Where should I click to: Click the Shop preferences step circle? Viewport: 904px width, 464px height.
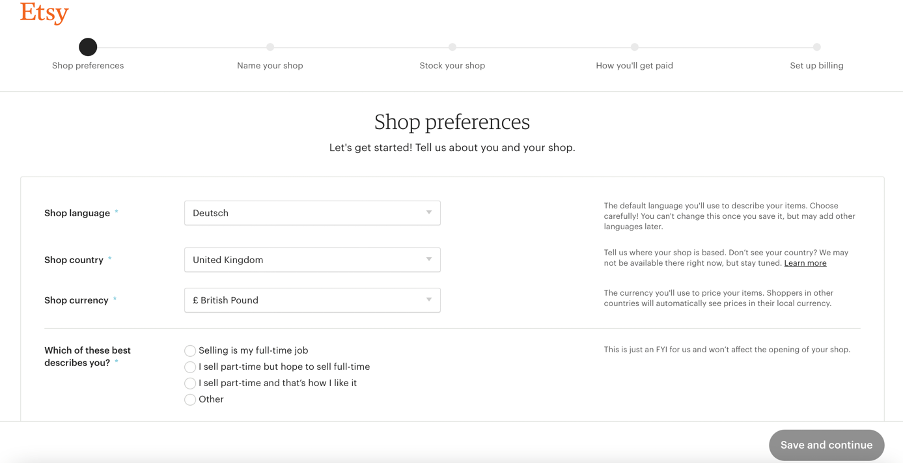88,46
